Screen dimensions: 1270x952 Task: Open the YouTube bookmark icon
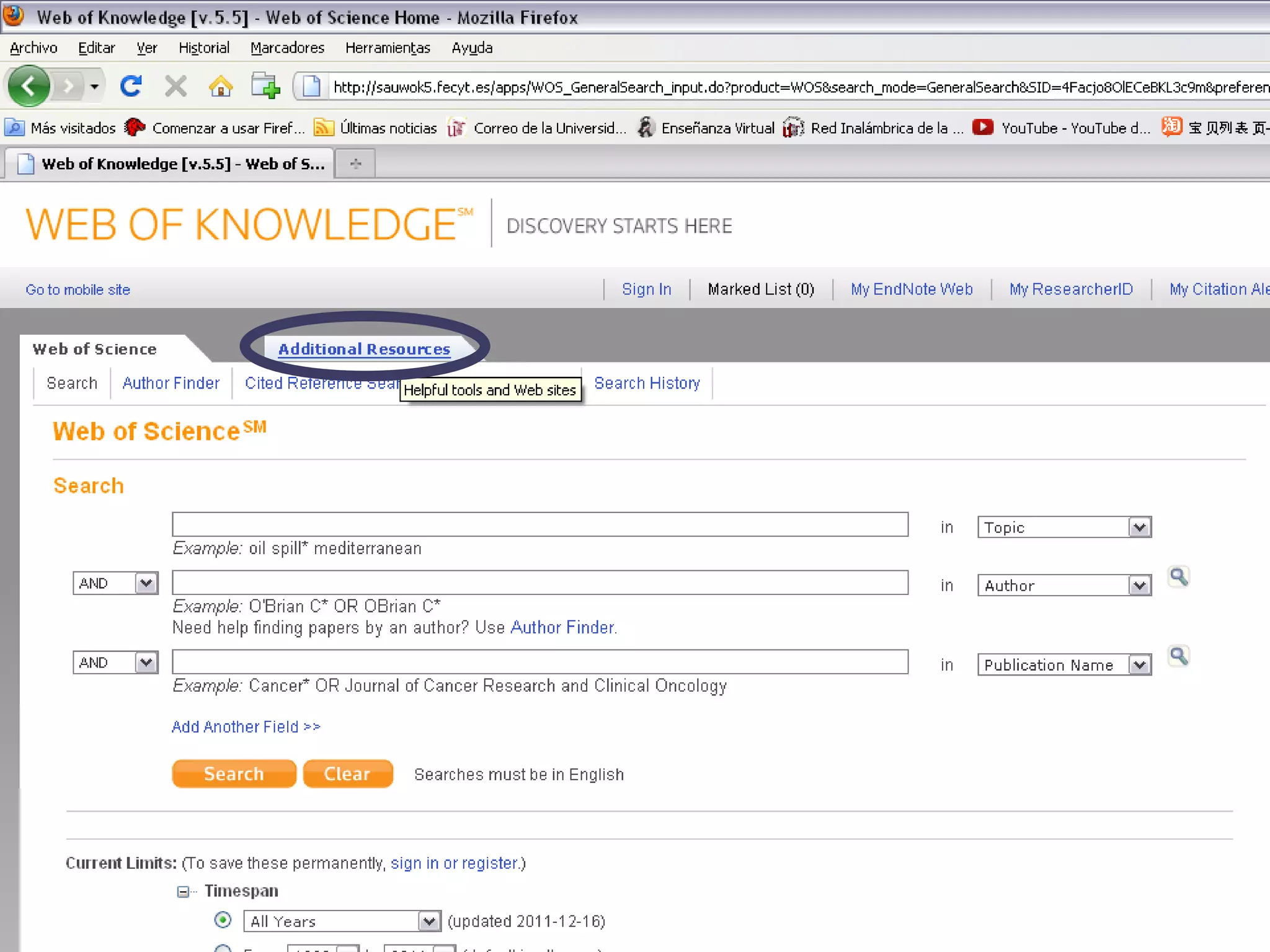(982, 128)
